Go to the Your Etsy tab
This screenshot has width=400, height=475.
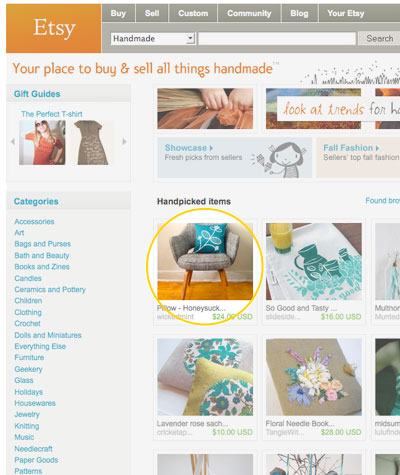pyautogui.click(x=346, y=13)
